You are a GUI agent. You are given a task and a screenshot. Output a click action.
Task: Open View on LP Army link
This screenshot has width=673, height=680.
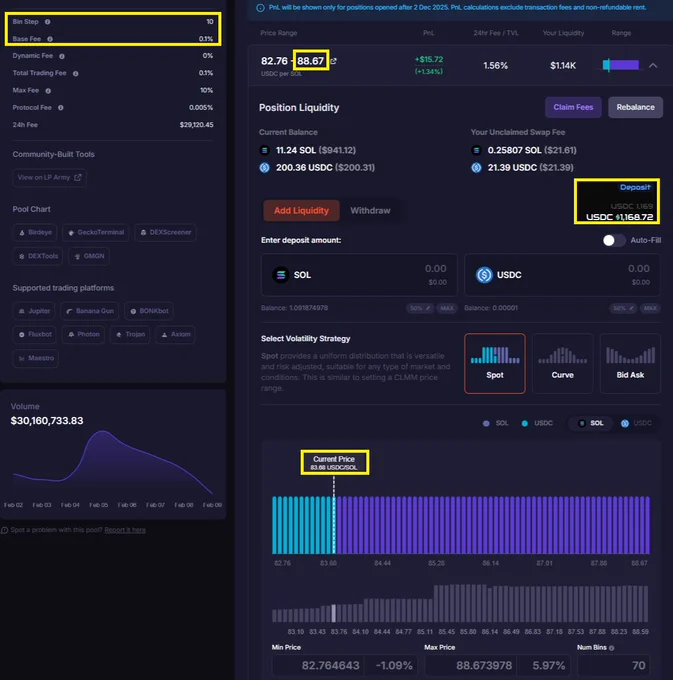pyautogui.click(x=49, y=177)
